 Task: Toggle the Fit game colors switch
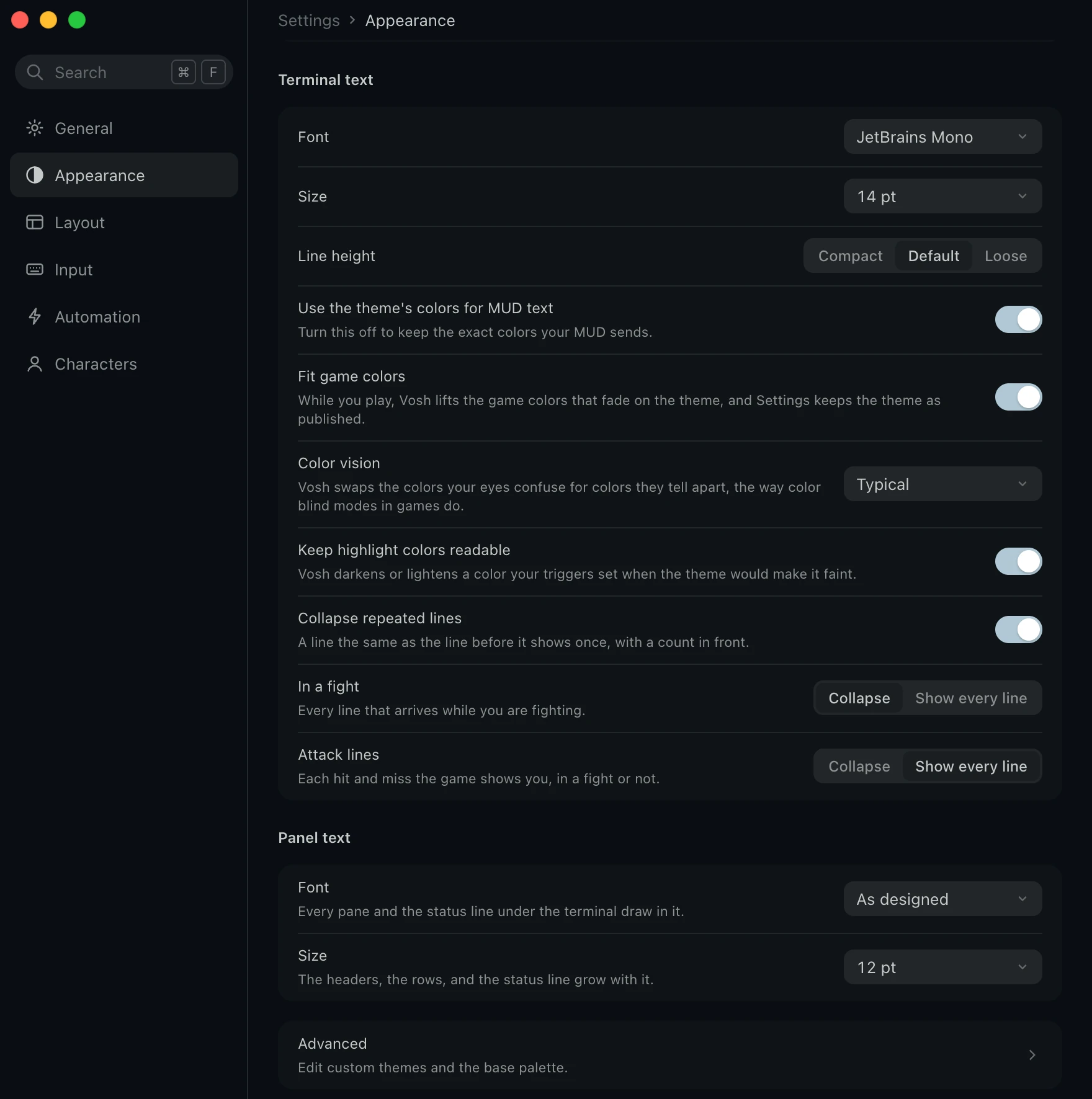[x=1018, y=397]
